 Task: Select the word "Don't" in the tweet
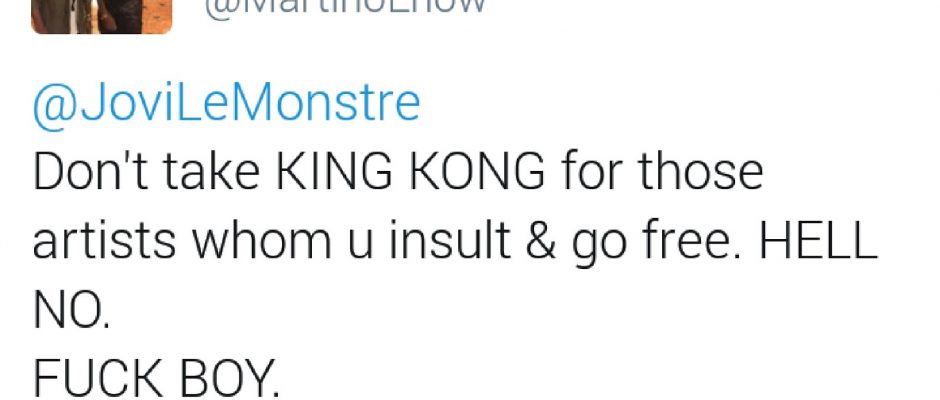[91, 172]
